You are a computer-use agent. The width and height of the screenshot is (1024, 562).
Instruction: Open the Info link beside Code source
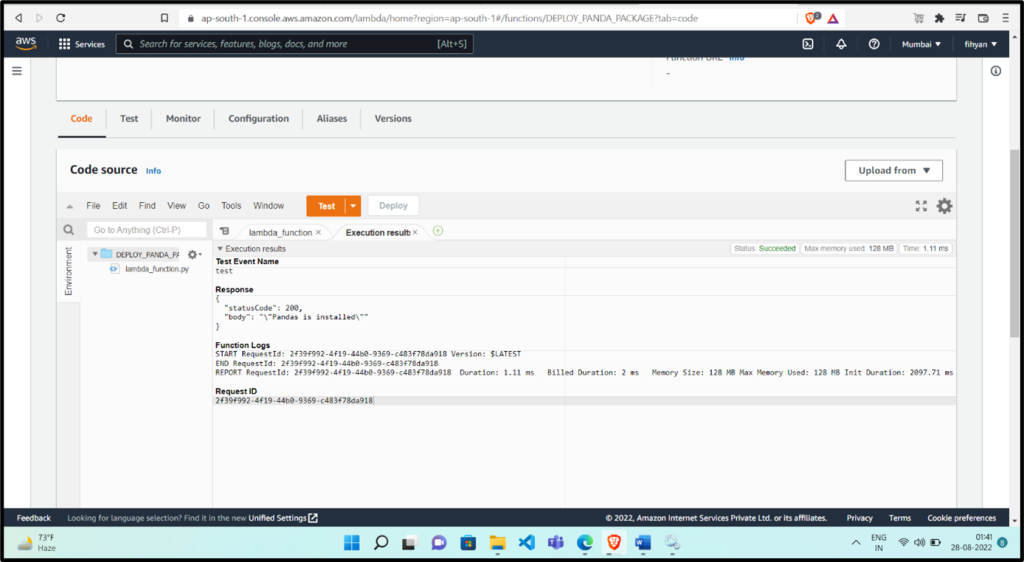[x=153, y=171]
